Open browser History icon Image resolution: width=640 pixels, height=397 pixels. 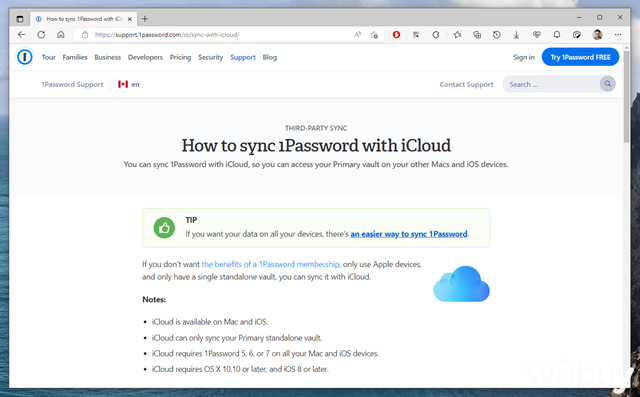click(496, 35)
